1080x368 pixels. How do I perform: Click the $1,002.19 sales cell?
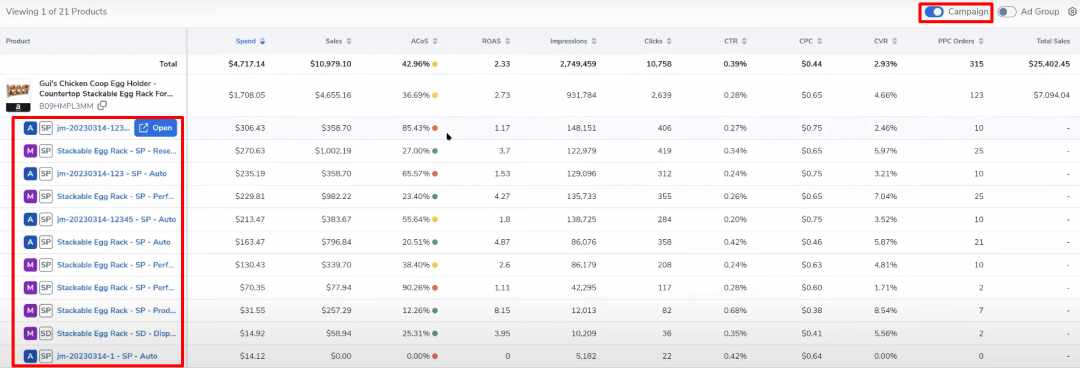[x=333, y=151]
